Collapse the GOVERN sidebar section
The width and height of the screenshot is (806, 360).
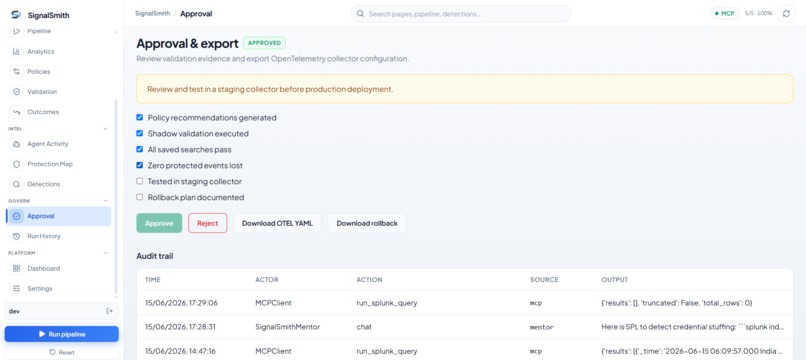click(106, 201)
